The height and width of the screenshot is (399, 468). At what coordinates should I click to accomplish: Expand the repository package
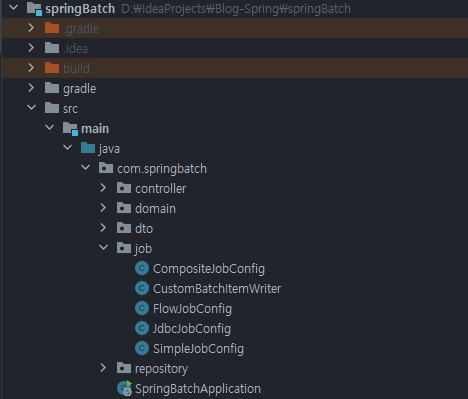pyautogui.click(x=103, y=368)
